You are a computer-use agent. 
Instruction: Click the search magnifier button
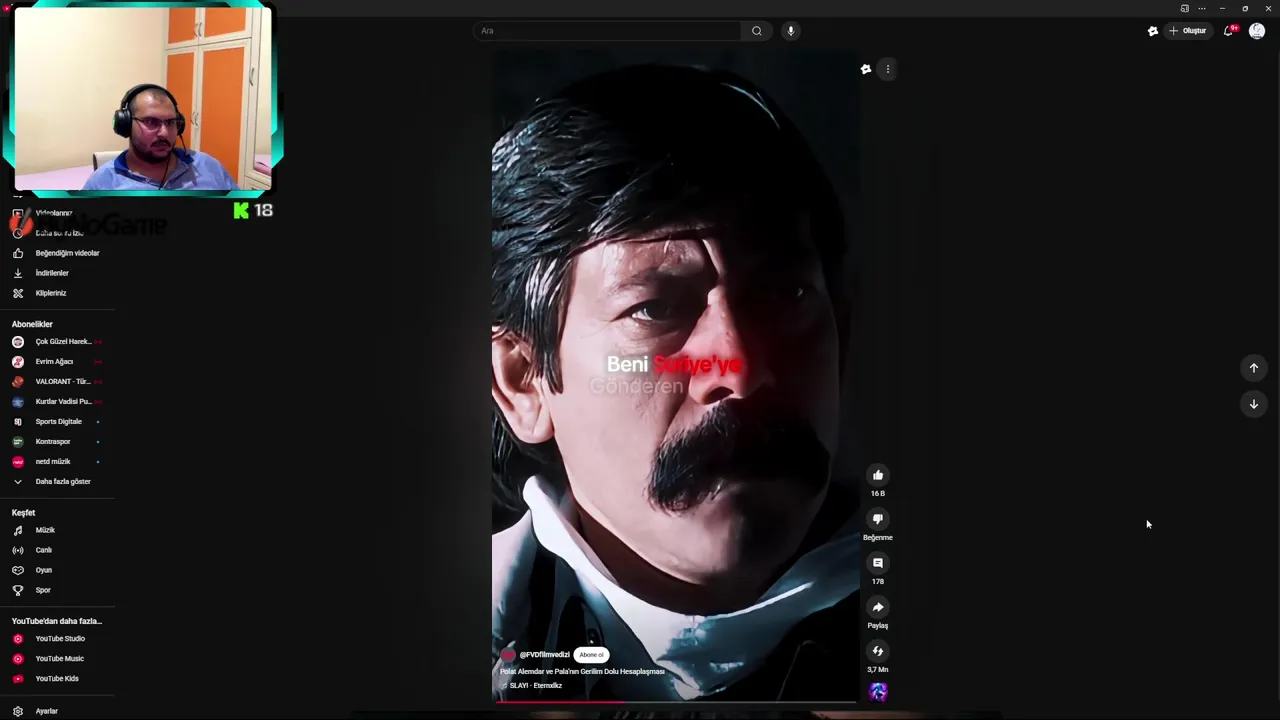tap(757, 31)
